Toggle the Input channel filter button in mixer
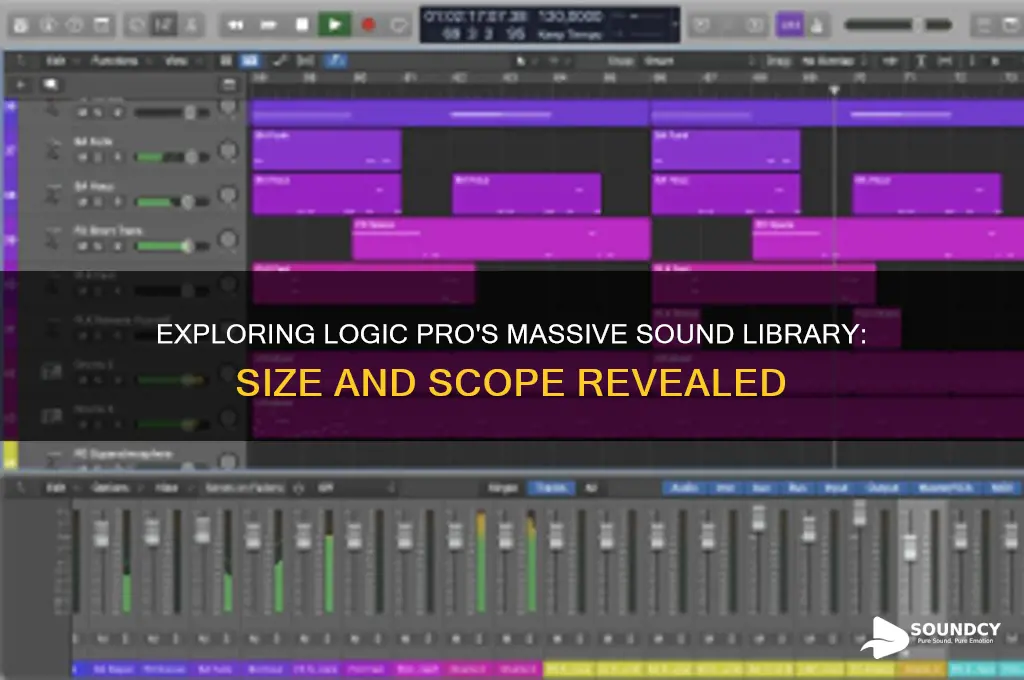 click(837, 488)
